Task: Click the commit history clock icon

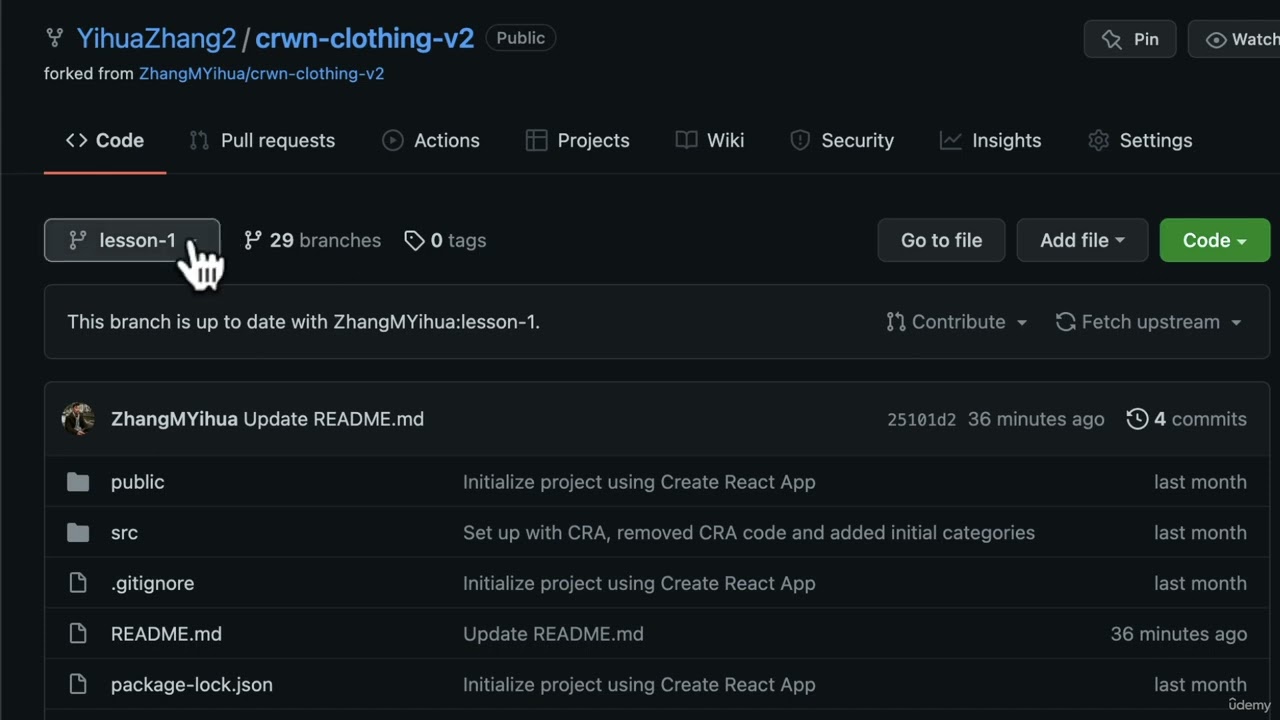Action: [1137, 419]
